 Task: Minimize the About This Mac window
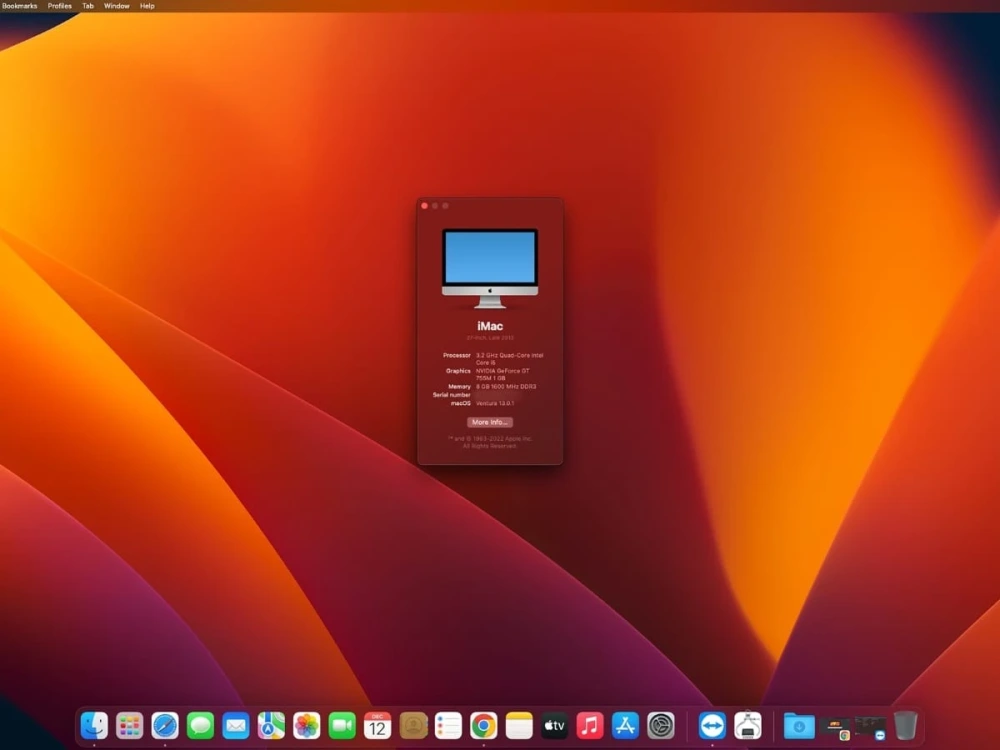435,206
